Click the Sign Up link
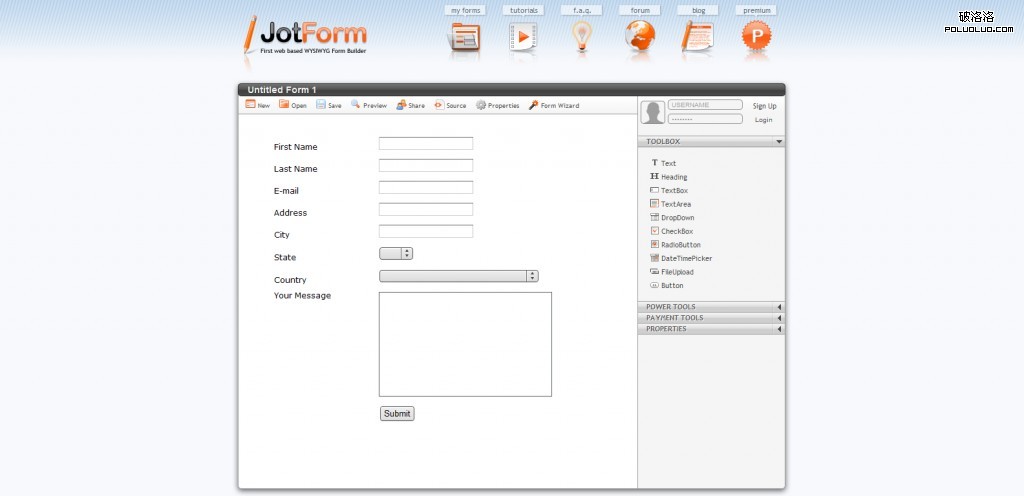1024x496 pixels. click(764, 106)
